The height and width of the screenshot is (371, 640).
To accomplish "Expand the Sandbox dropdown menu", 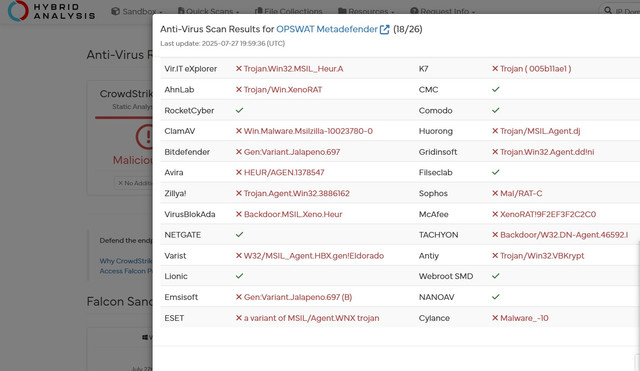I will pyautogui.click(x=137, y=11).
